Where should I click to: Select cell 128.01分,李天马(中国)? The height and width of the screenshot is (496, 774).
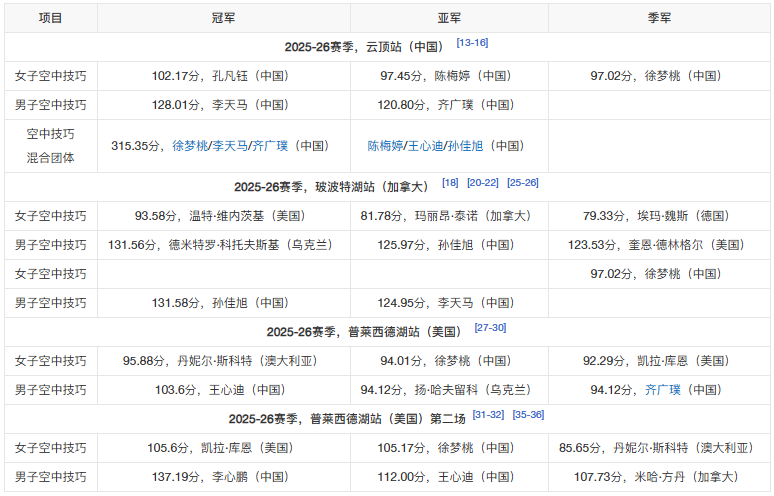[x=224, y=105]
